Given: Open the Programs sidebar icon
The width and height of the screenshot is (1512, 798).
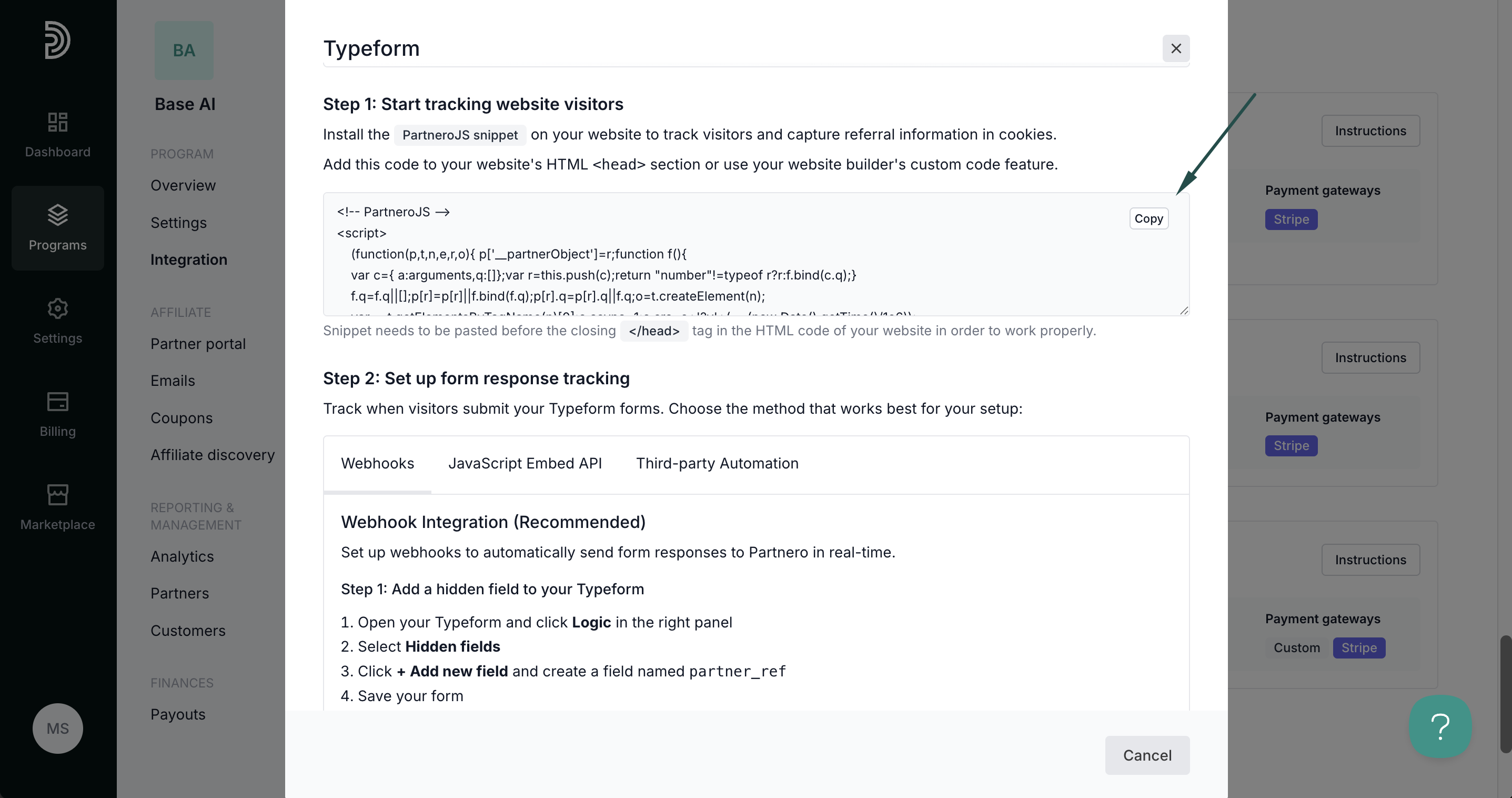Looking at the screenshot, I should (57, 228).
